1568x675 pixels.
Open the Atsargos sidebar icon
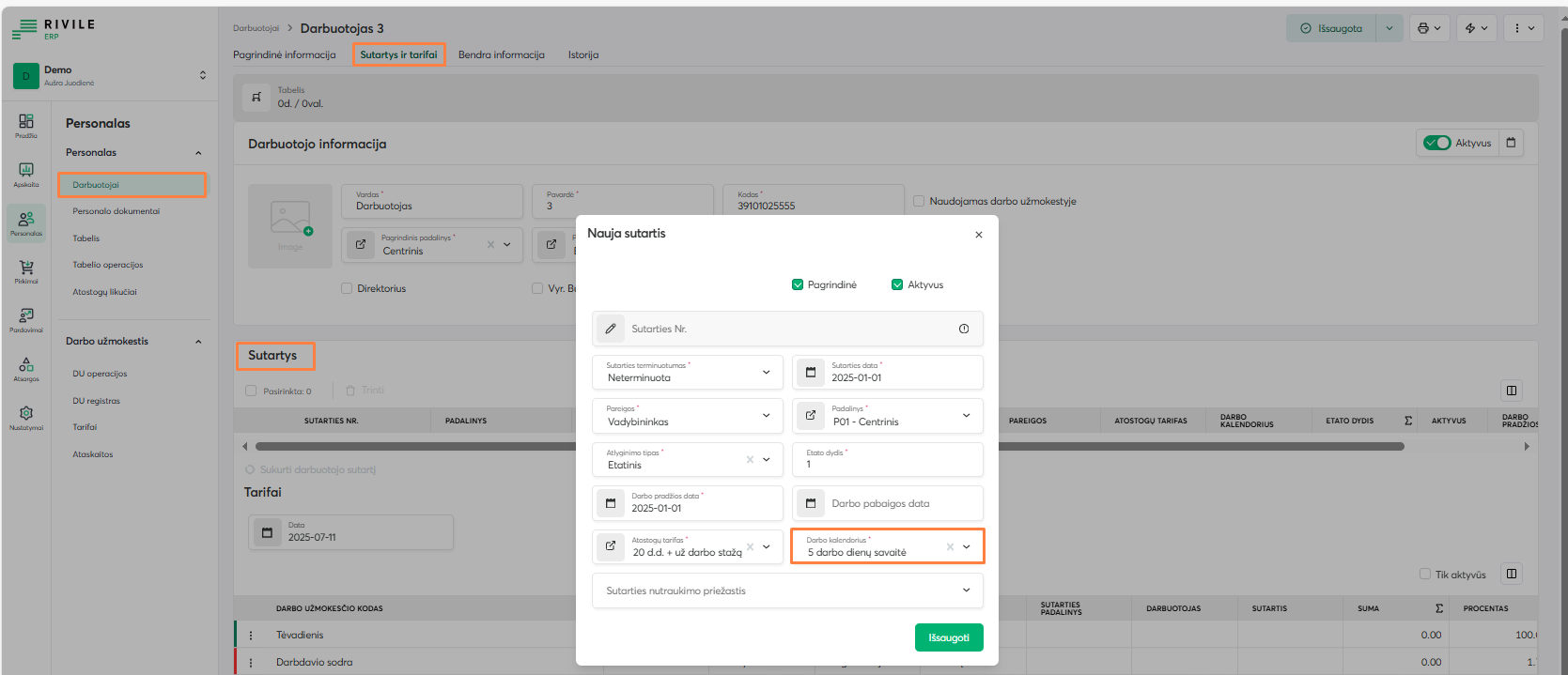(26, 365)
